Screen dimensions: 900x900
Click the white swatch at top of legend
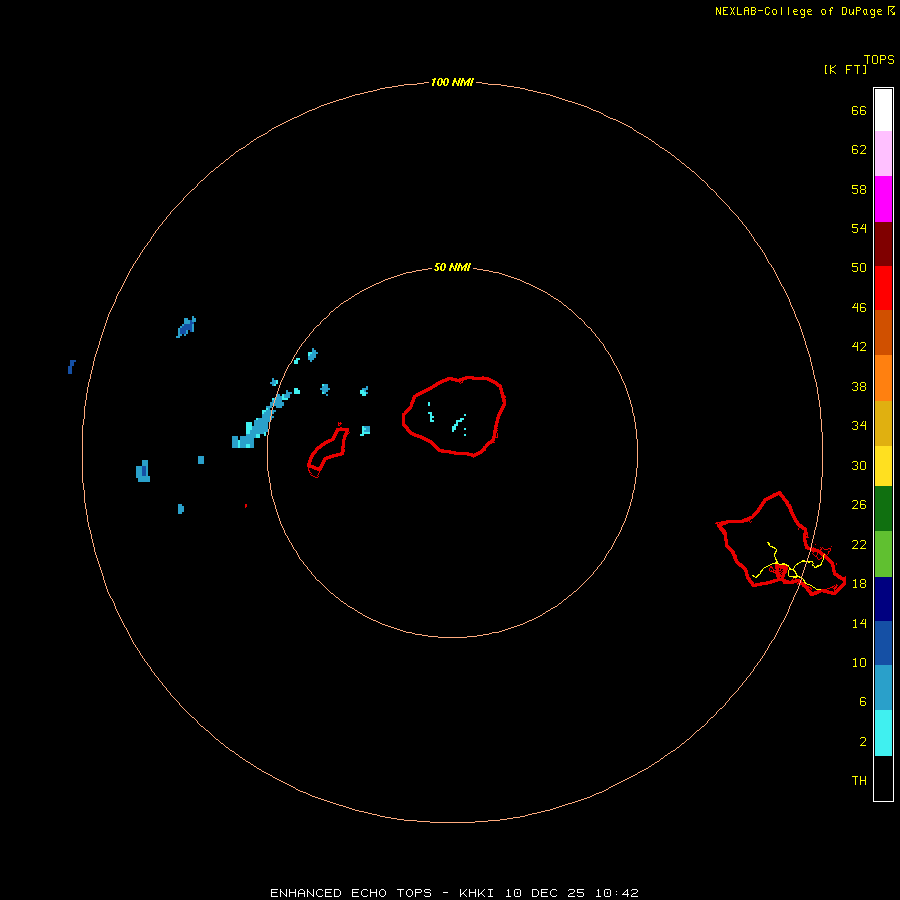[883, 110]
